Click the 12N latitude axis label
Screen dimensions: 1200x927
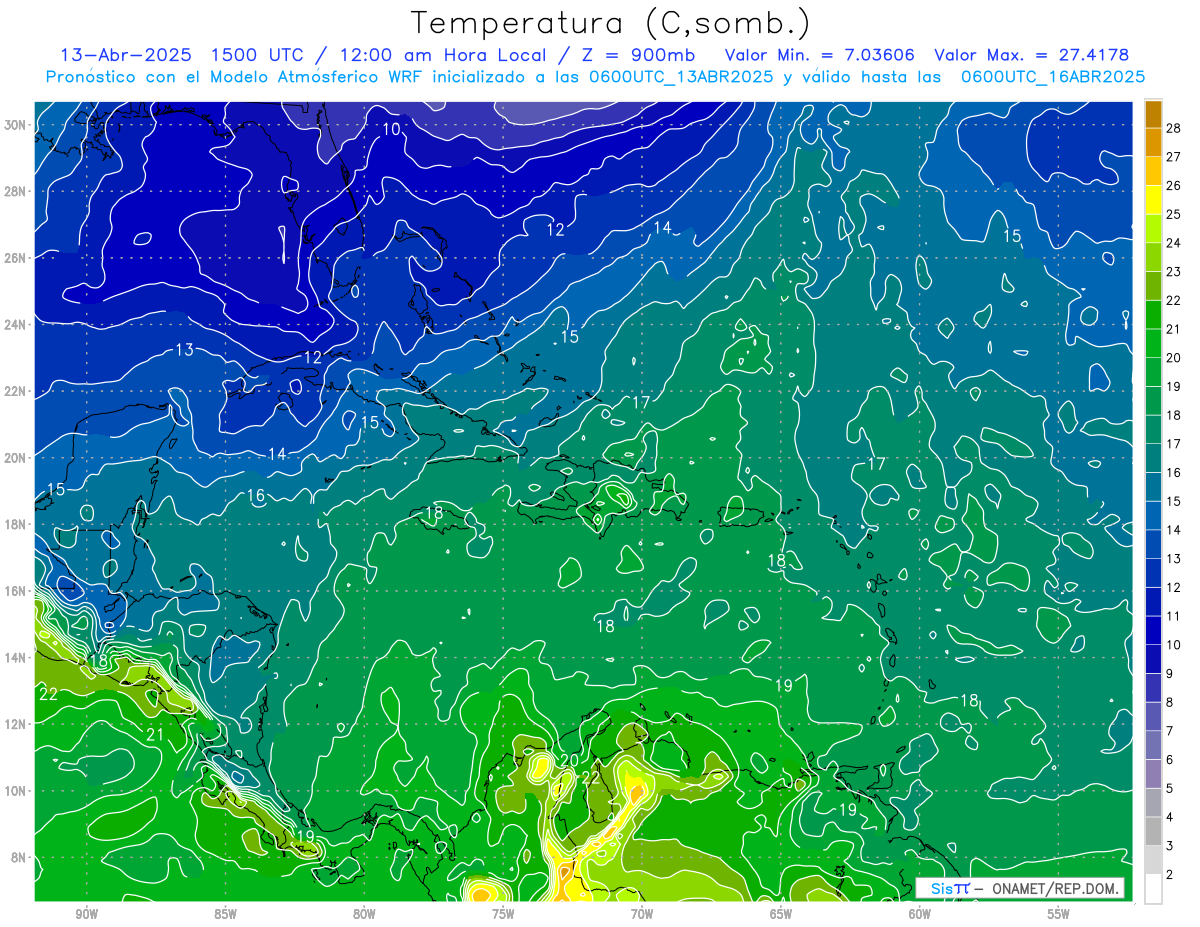[x=16, y=724]
